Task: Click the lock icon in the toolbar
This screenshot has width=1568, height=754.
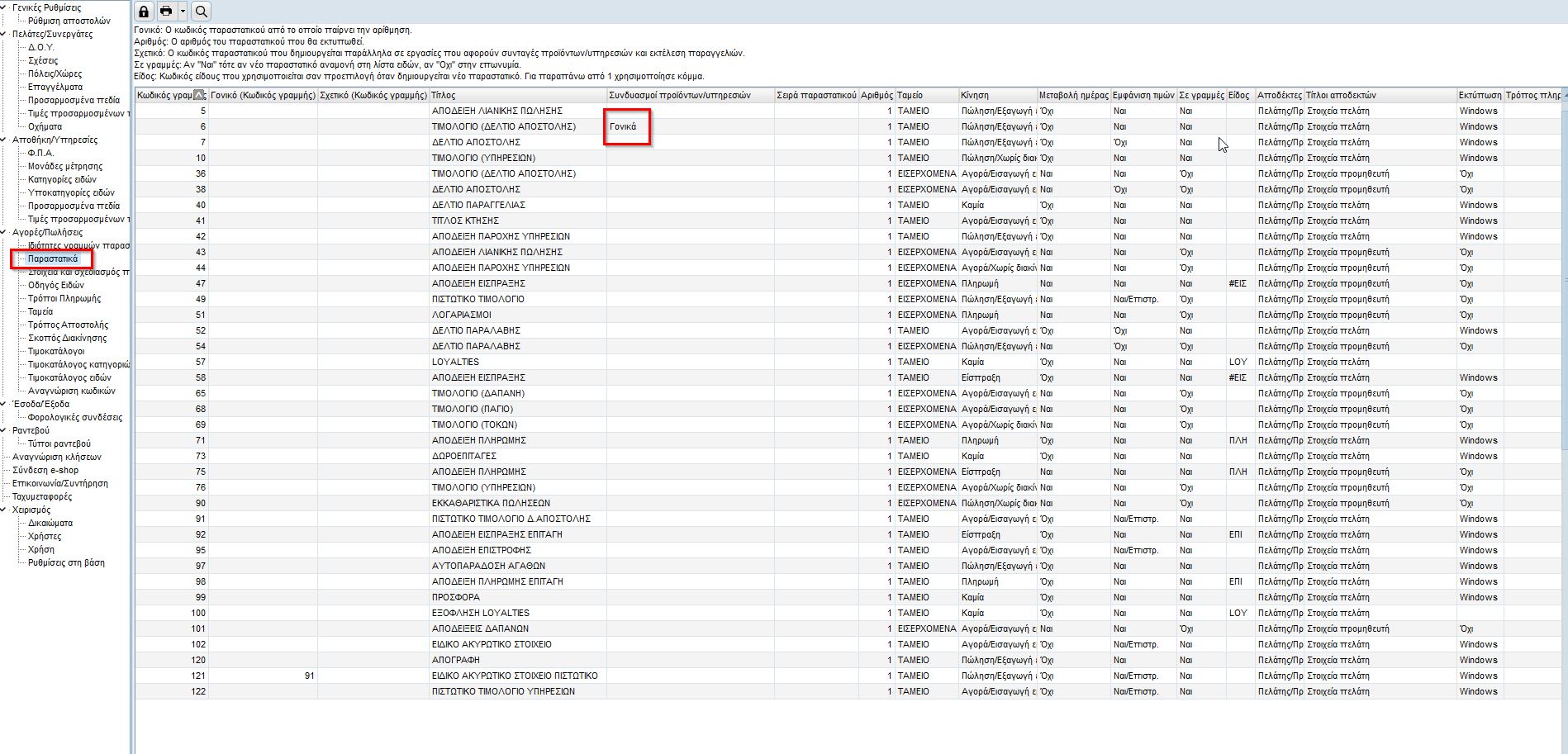Action: pyautogui.click(x=144, y=12)
